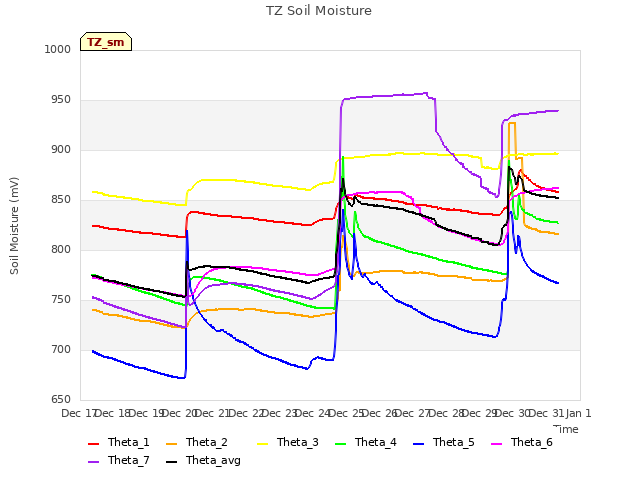The width and height of the screenshot is (640, 480).
Task: Click the 950 y-axis tick label
Action: (61, 100)
